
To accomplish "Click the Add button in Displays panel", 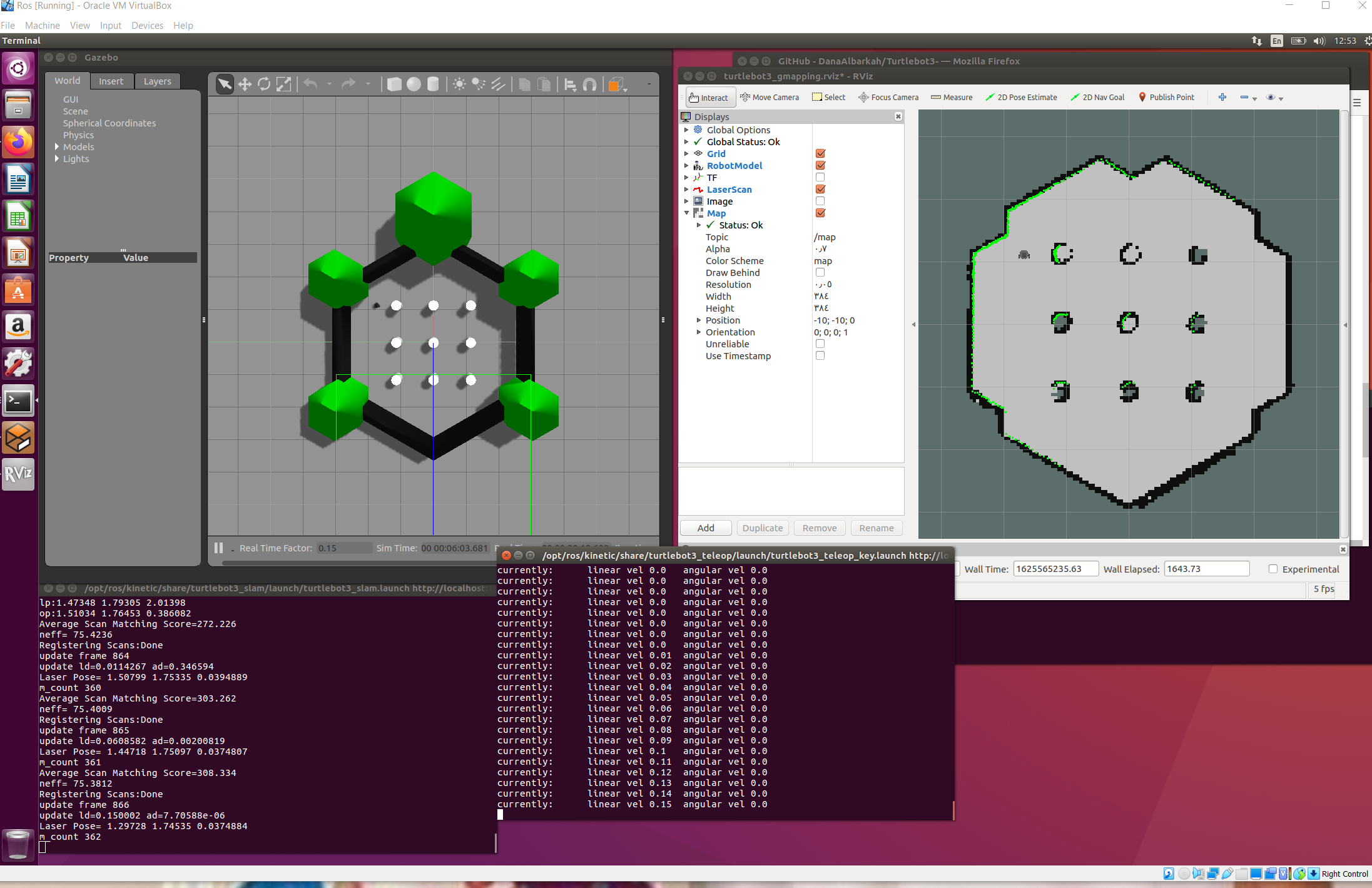I will [705, 528].
